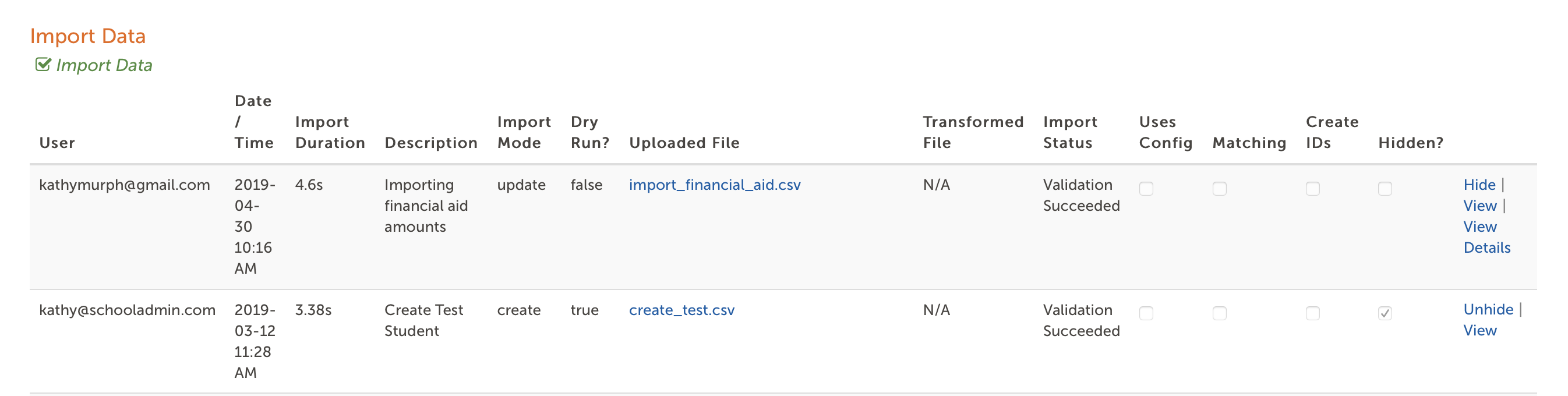Toggle Matching checkbox for kathymurph row
1568x396 pixels.
point(1219,189)
